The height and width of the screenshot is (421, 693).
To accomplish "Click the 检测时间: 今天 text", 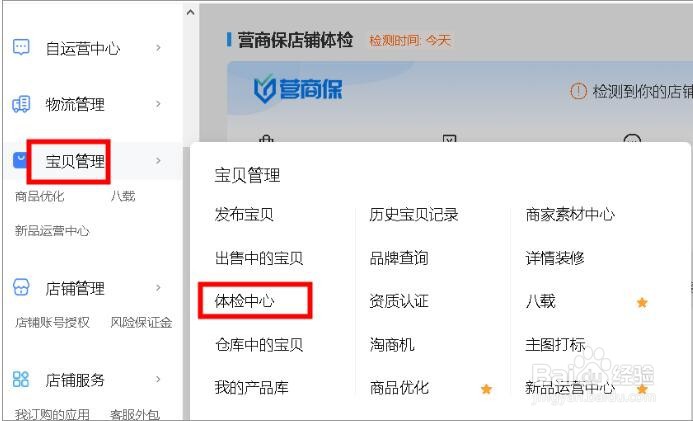I will coord(410,41).
